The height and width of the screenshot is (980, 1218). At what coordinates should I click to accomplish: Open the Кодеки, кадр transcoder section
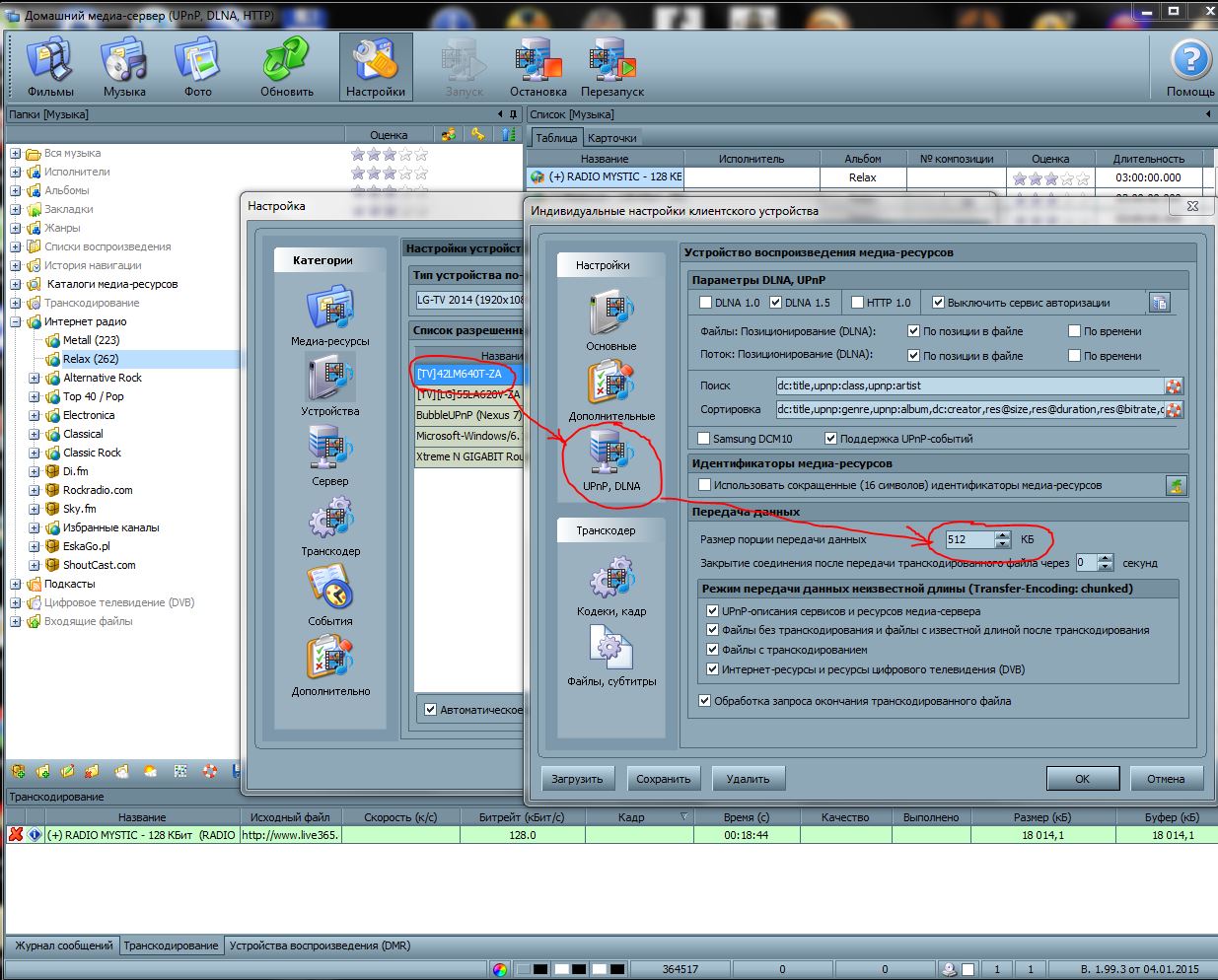tap(610, 586)
